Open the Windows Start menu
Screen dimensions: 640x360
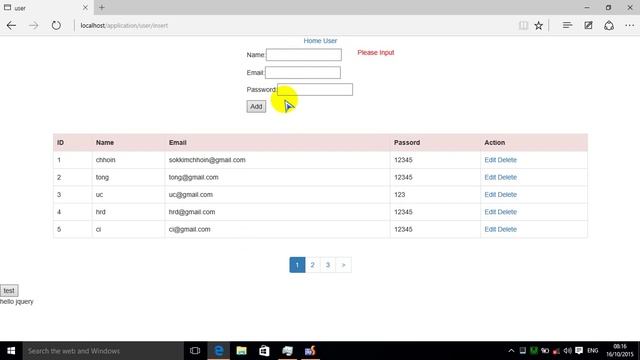[11, 351]
